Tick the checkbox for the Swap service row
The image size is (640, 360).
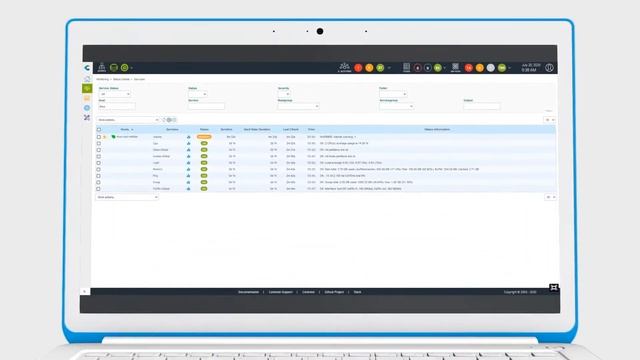coord(99,182)
